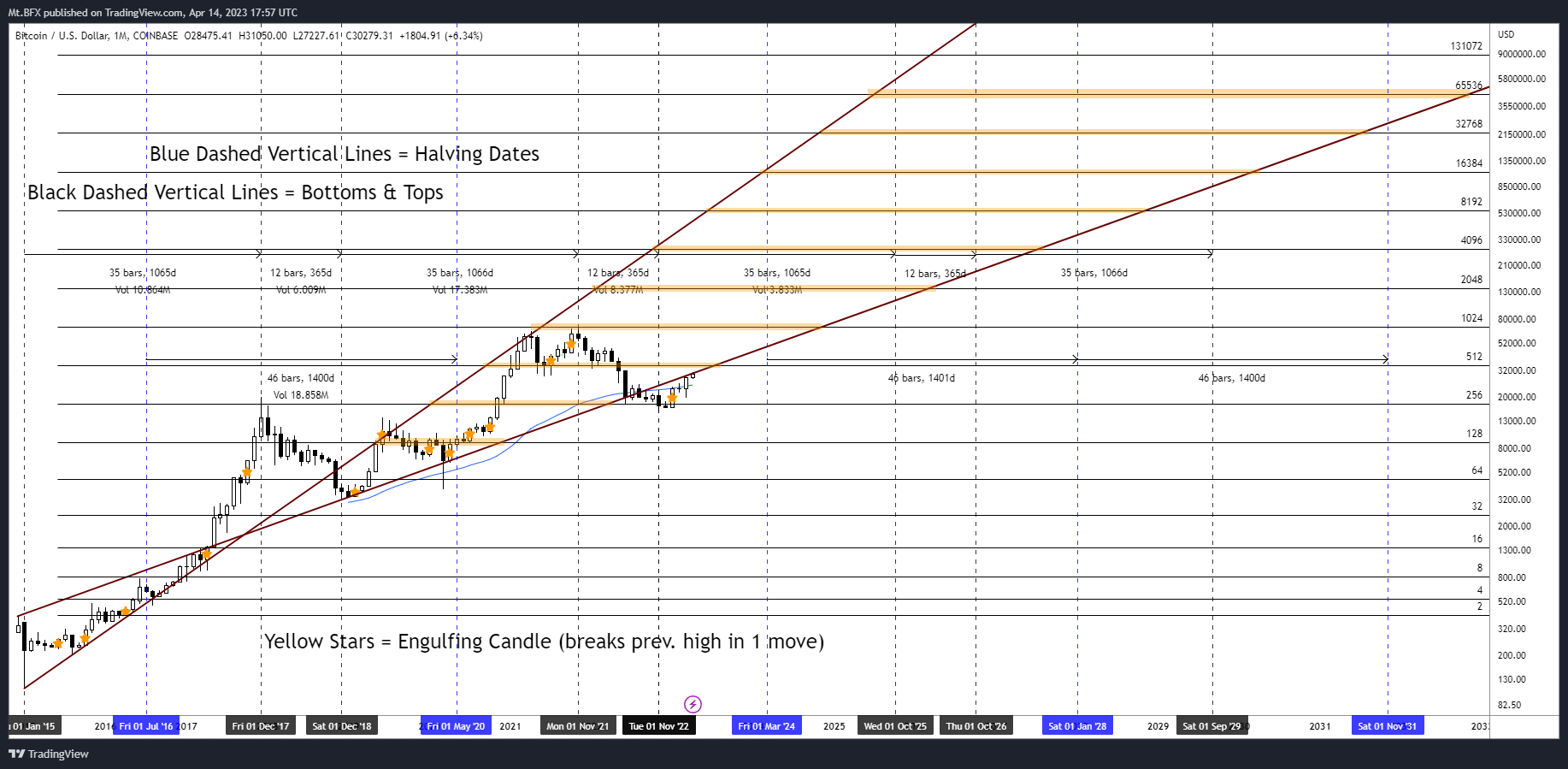Click the 2025 year label on time axis
This screenshot has width=1568, height=769.
834,726
